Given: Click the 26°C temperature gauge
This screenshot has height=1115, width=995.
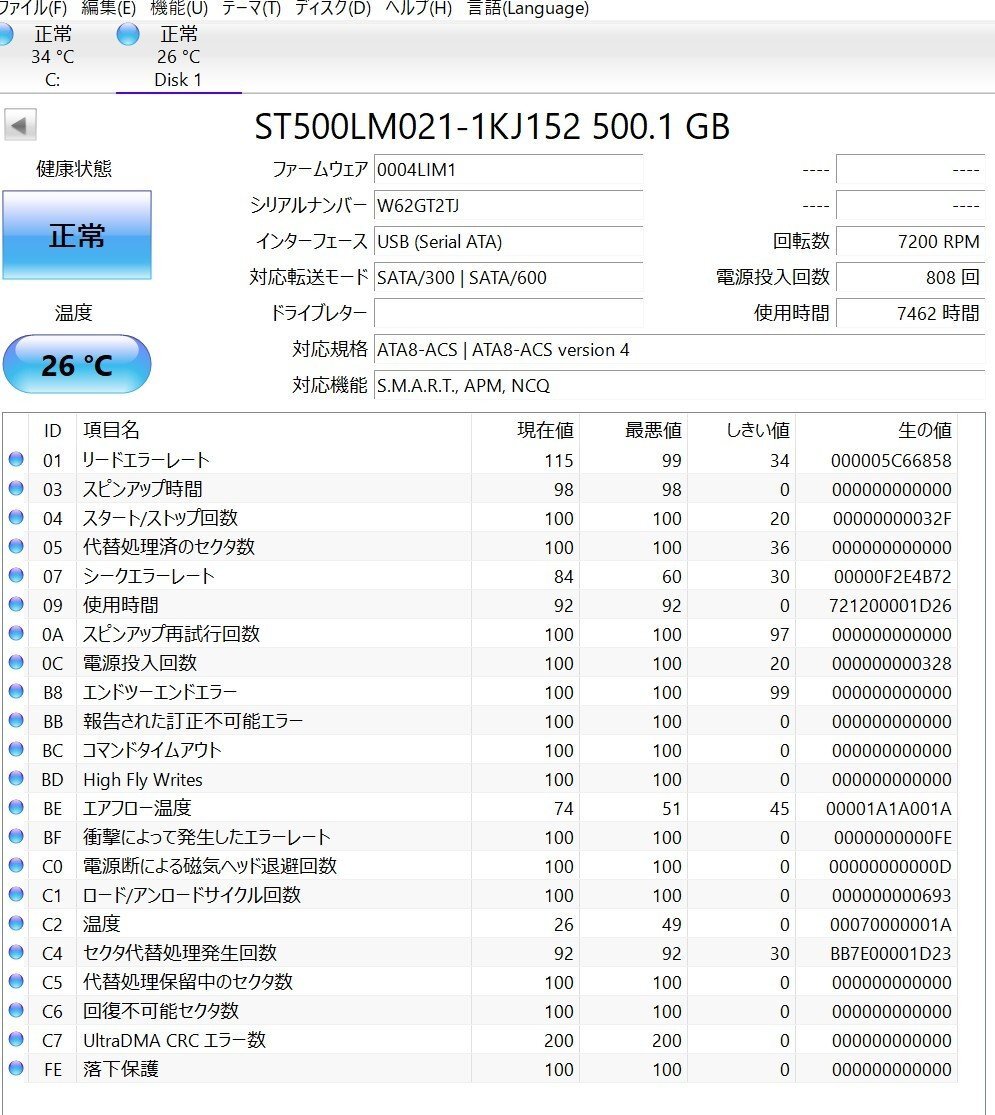Looking at the screenshot, I should click(x=77, y=364).
